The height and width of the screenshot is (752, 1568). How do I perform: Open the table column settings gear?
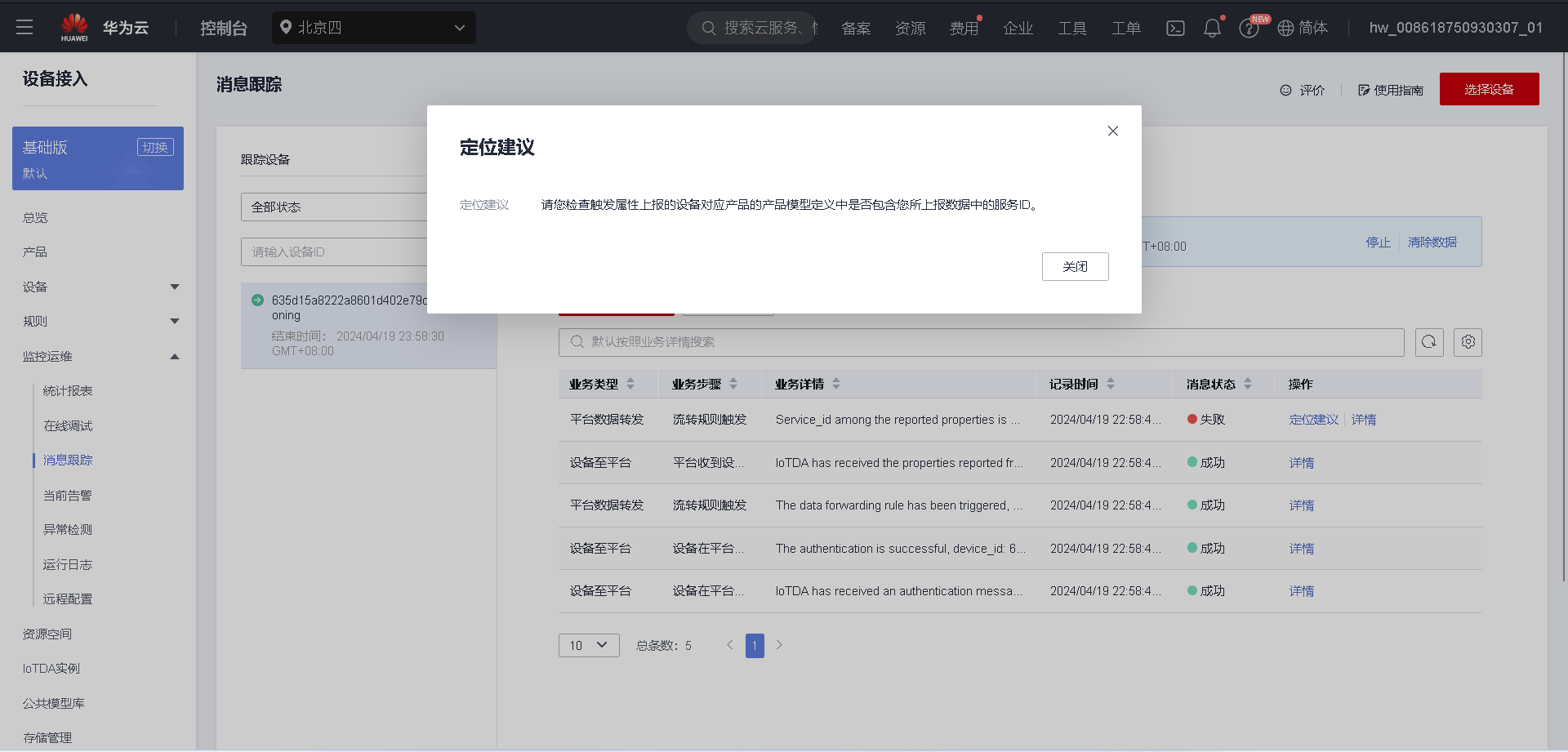1468,342
